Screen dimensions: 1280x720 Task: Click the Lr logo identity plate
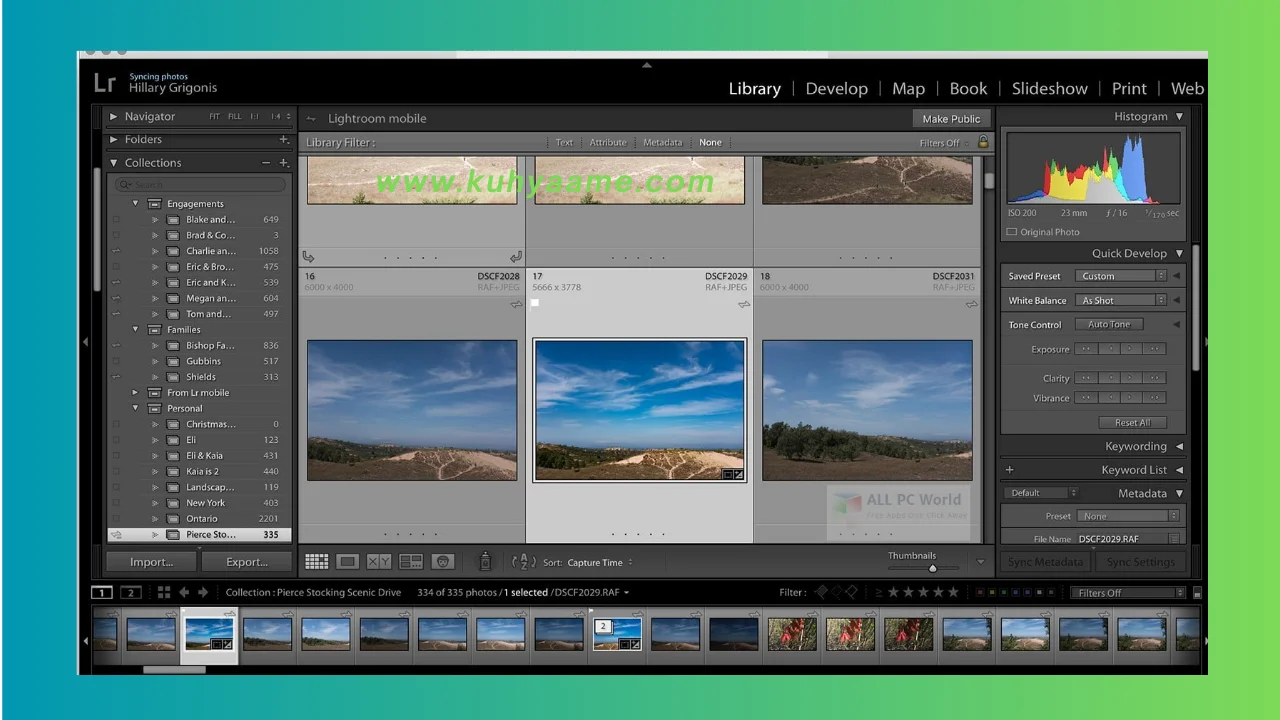[105, 84]
